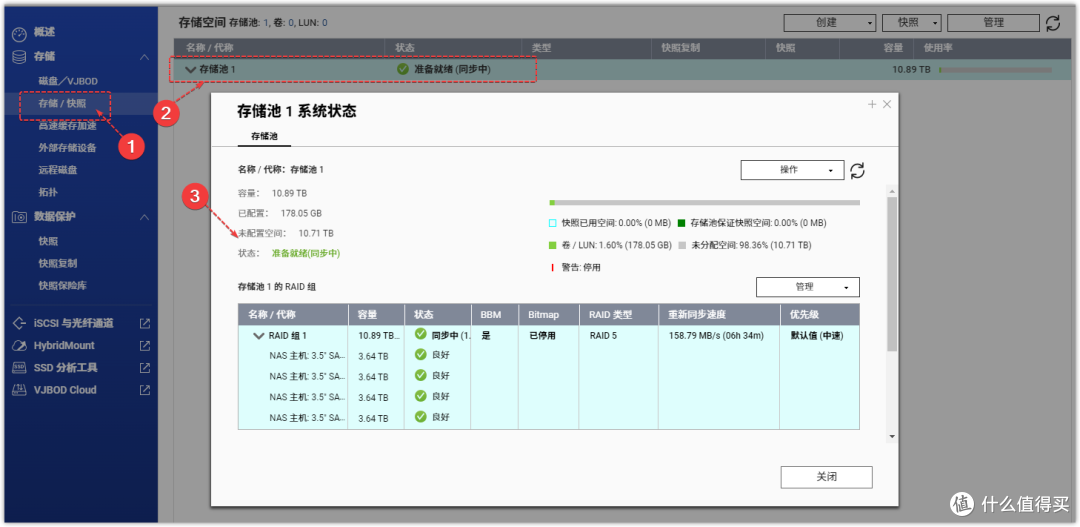Click the 管理 button in top toolbar
The height and width of the screenshot is (527, 1080).
coord(993,23)
